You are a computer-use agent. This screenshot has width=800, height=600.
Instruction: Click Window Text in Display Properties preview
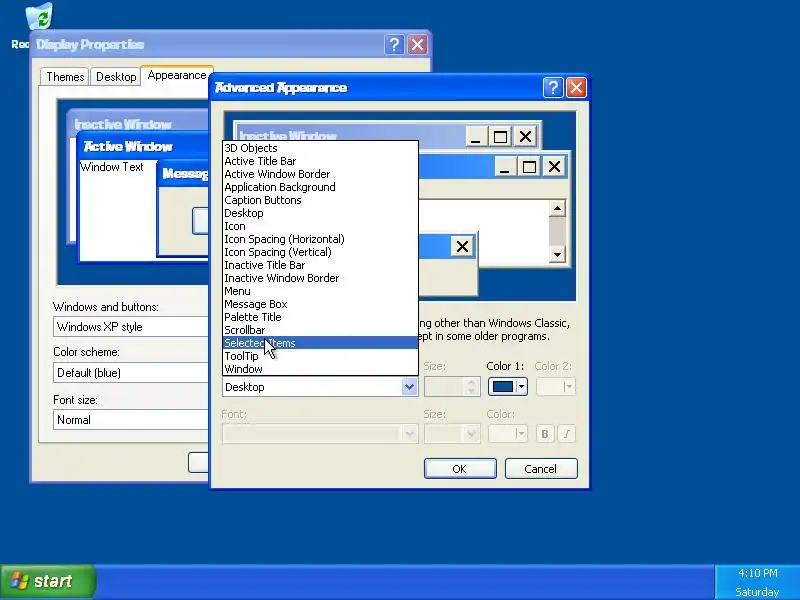112,167
